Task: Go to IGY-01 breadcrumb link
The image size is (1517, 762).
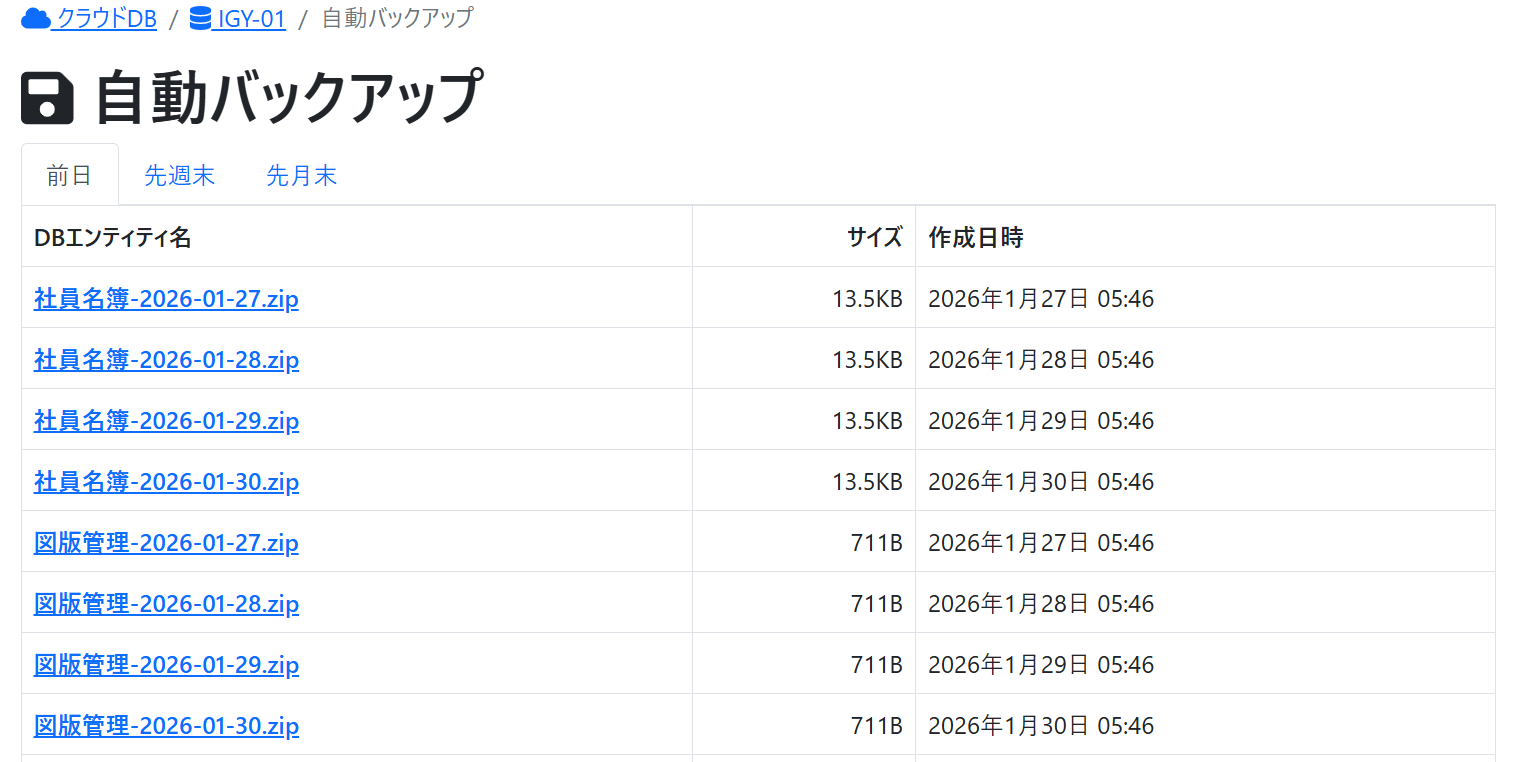Action: coord(251,18)
